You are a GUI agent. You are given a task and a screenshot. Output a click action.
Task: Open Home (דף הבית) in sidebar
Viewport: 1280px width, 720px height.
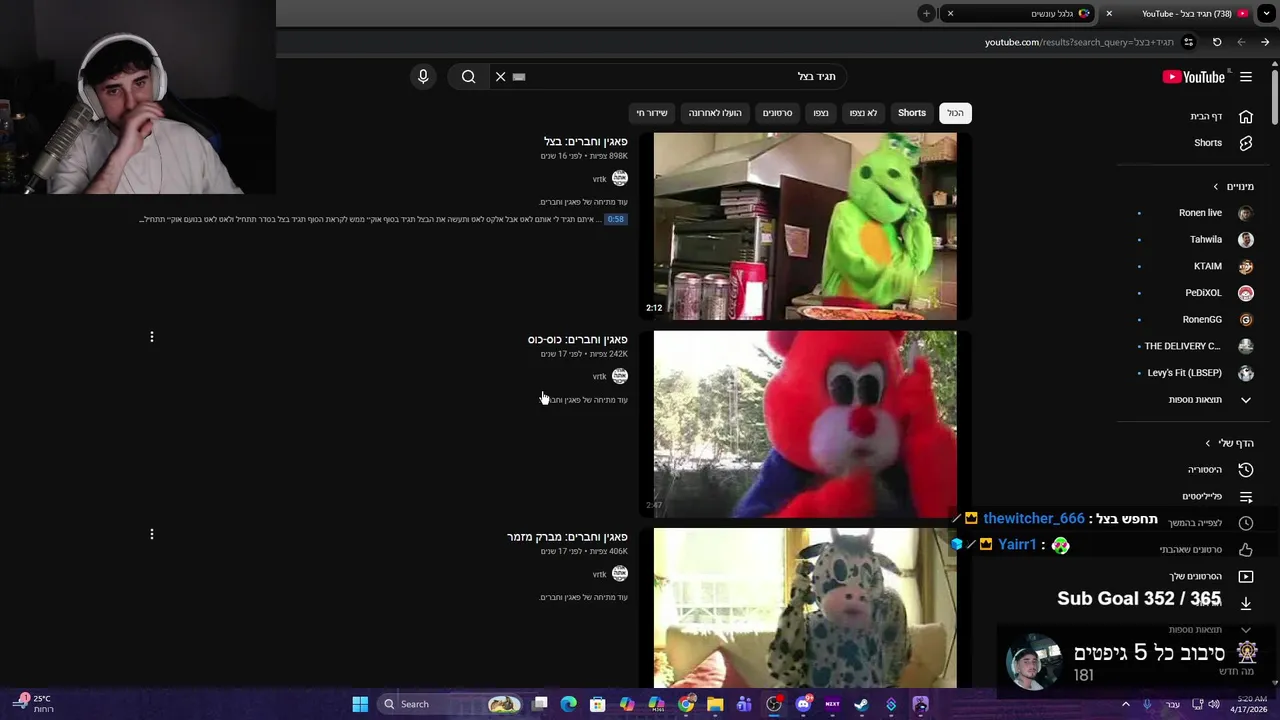pyautogui.click(x=1218, y=116)
